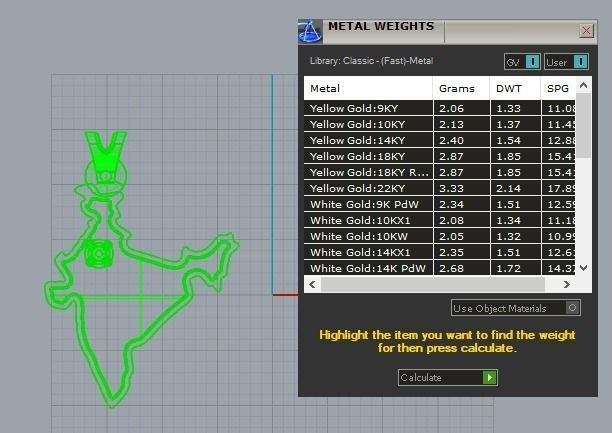Select the Yellow Gold:22KY row
612x433 pixels.
point(439,188)
